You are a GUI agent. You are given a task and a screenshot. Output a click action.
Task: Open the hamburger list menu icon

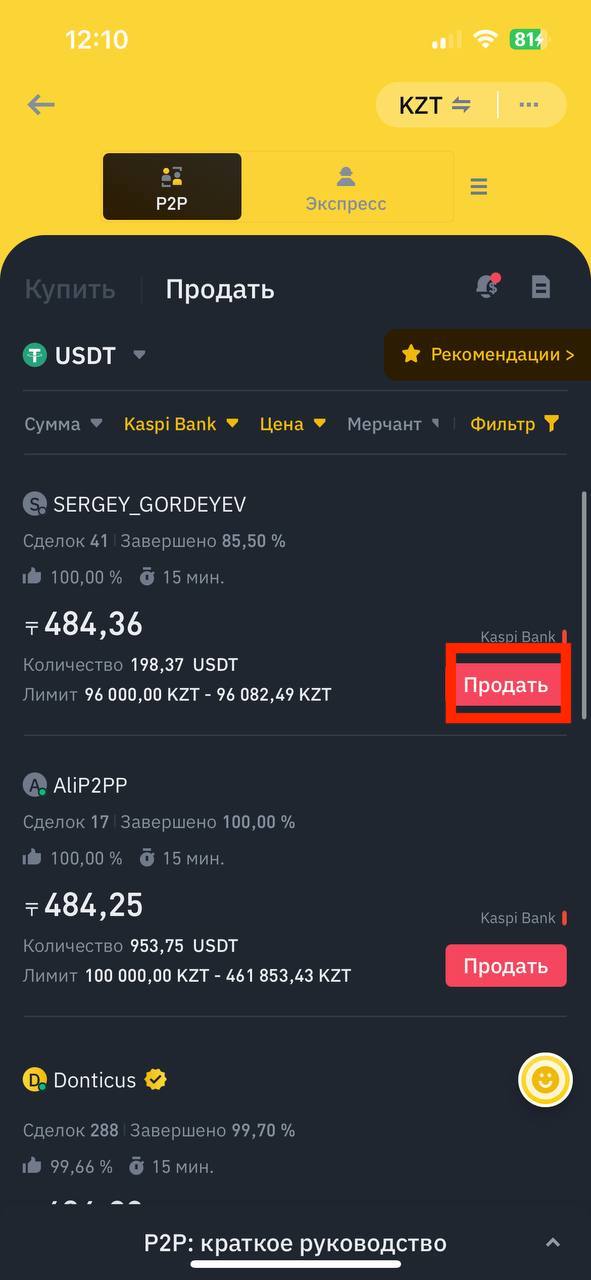479,187
